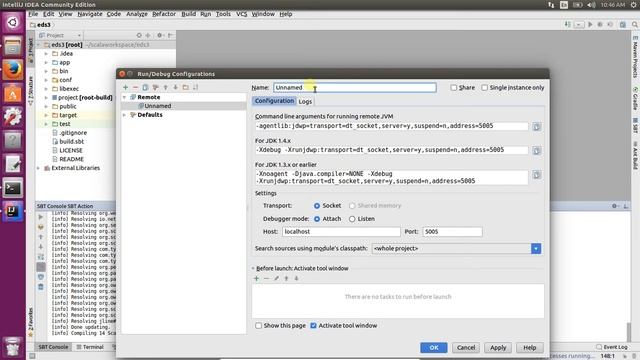Open the Build menu
Viewport: 640px width, 360px height.
click(189, 14)
